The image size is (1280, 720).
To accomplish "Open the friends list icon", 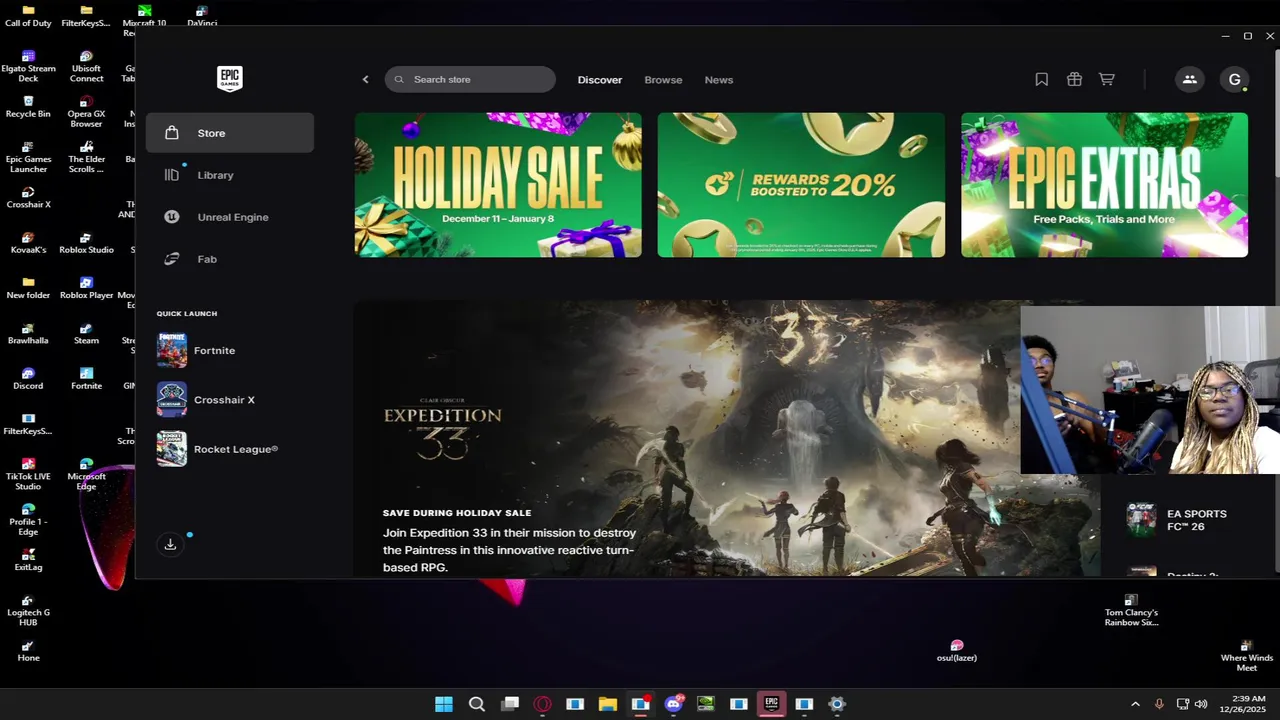I will (1189, 80).
